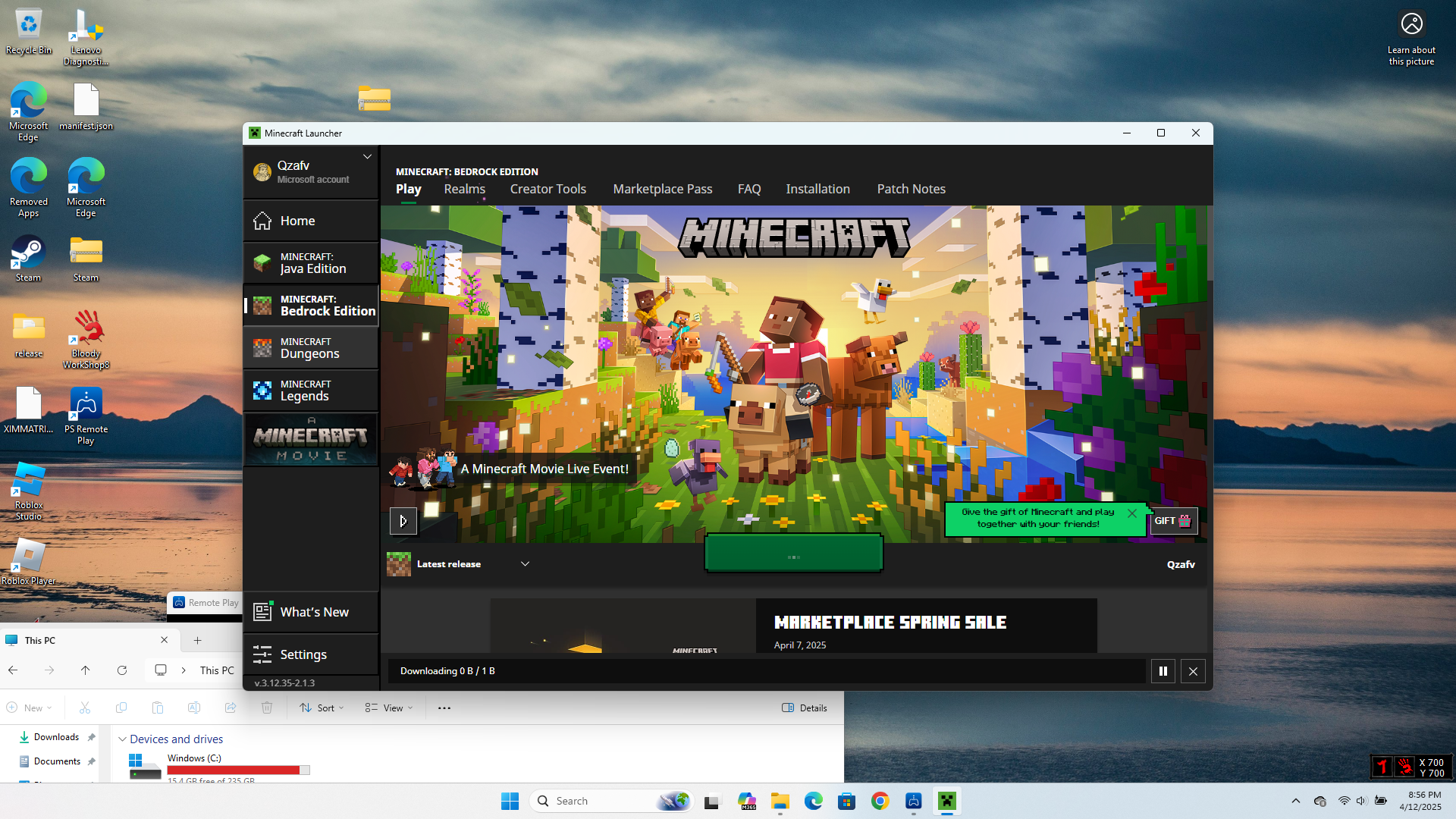Select the Steam folder on desktop
Screen dimensions: 1456x819
coord(86,259)
